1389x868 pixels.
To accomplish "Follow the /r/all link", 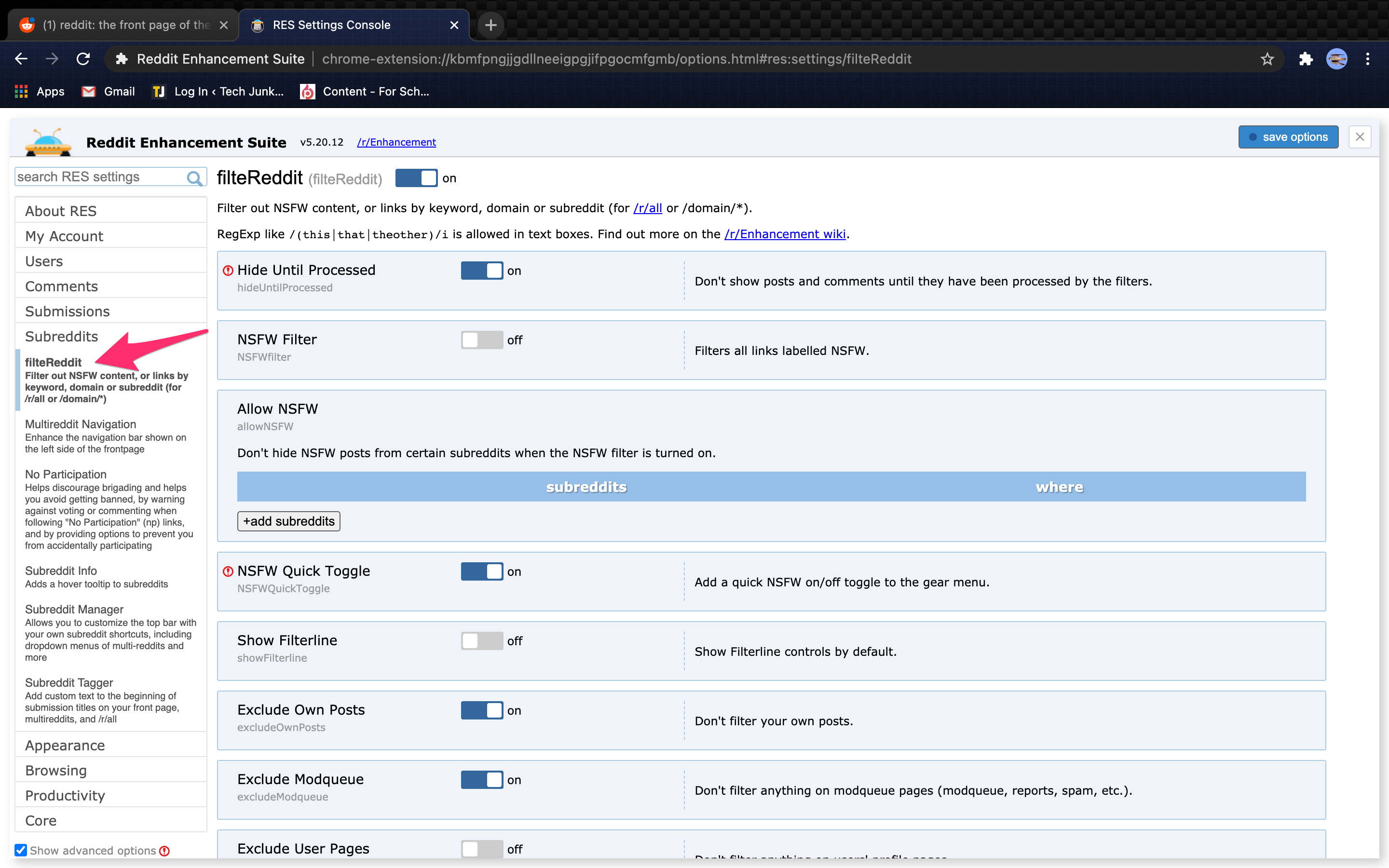I will 647,208.
